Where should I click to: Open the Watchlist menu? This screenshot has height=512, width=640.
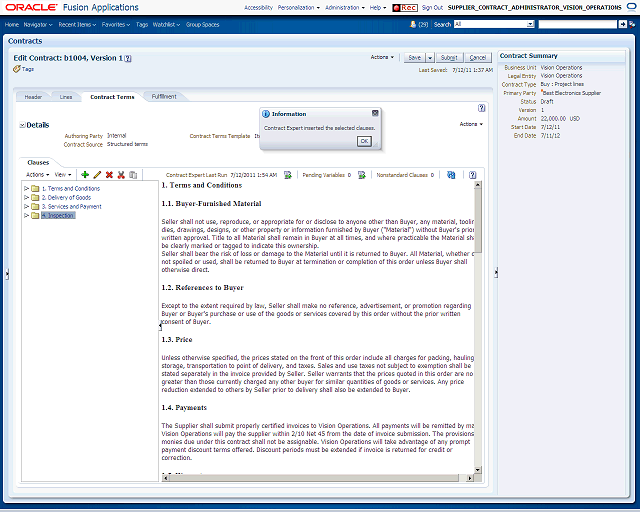(x=166, y=25)
